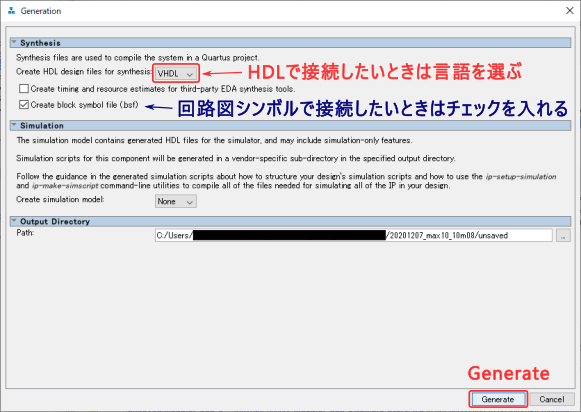Enable timing and resource estimates checkbox
The width and height of the screenshot is (581, 412).
24,89
